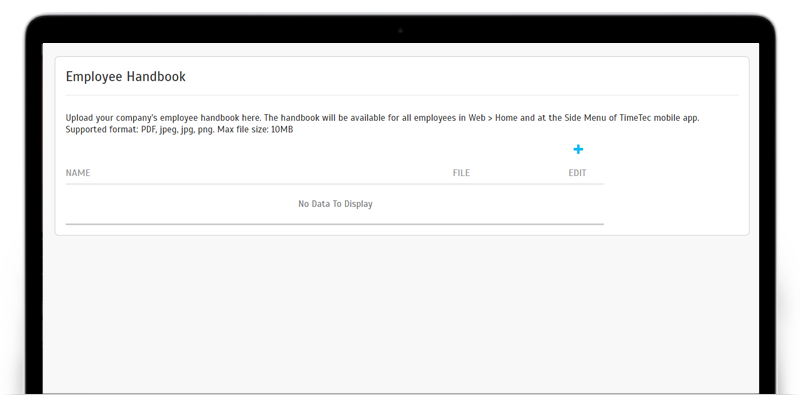Image resolution: width=800 pixels, height=395 pixels.
Task: Click the No Data To Display message
Action: (x=335, y=204)
